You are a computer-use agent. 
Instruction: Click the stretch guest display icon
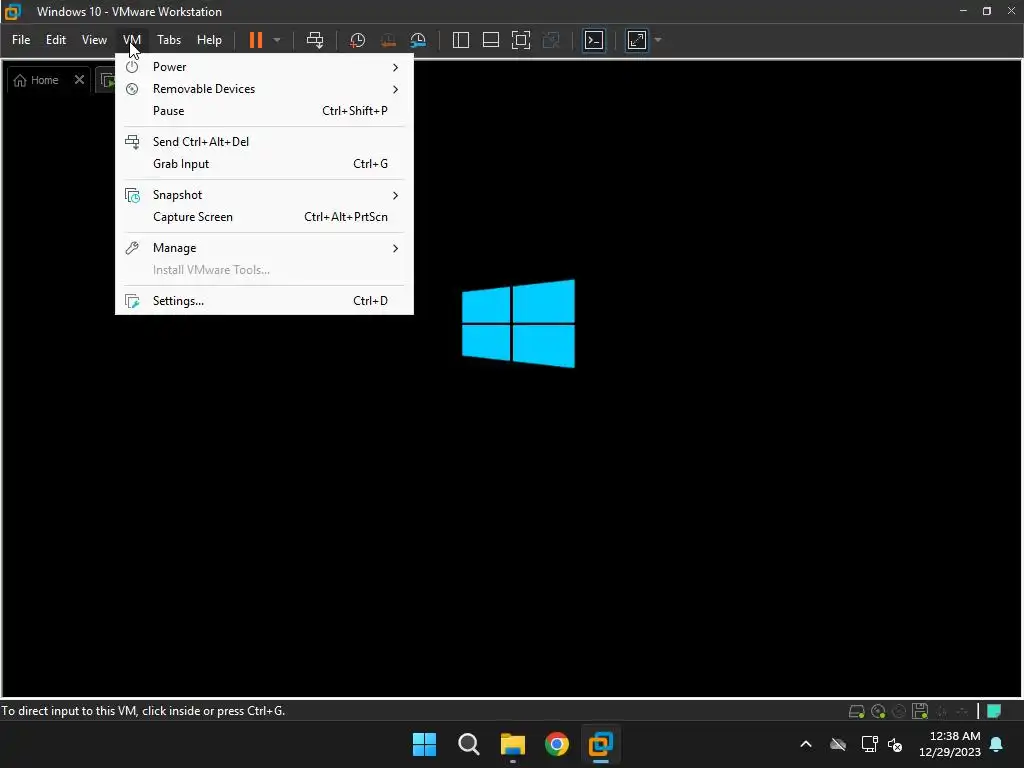(637, 40)
